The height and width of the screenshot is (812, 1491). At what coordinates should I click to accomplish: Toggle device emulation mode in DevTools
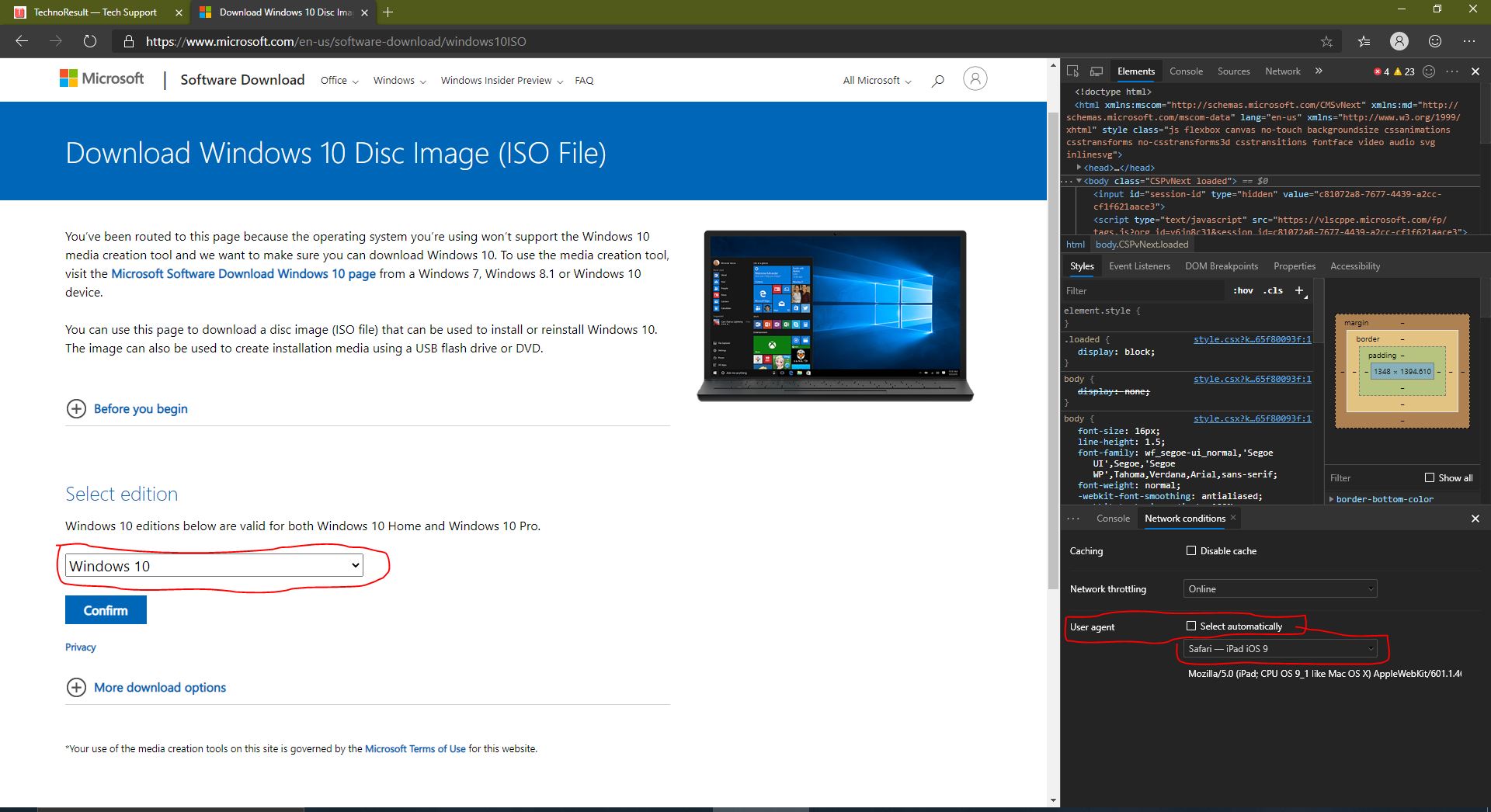click(x=1097, y=71)
